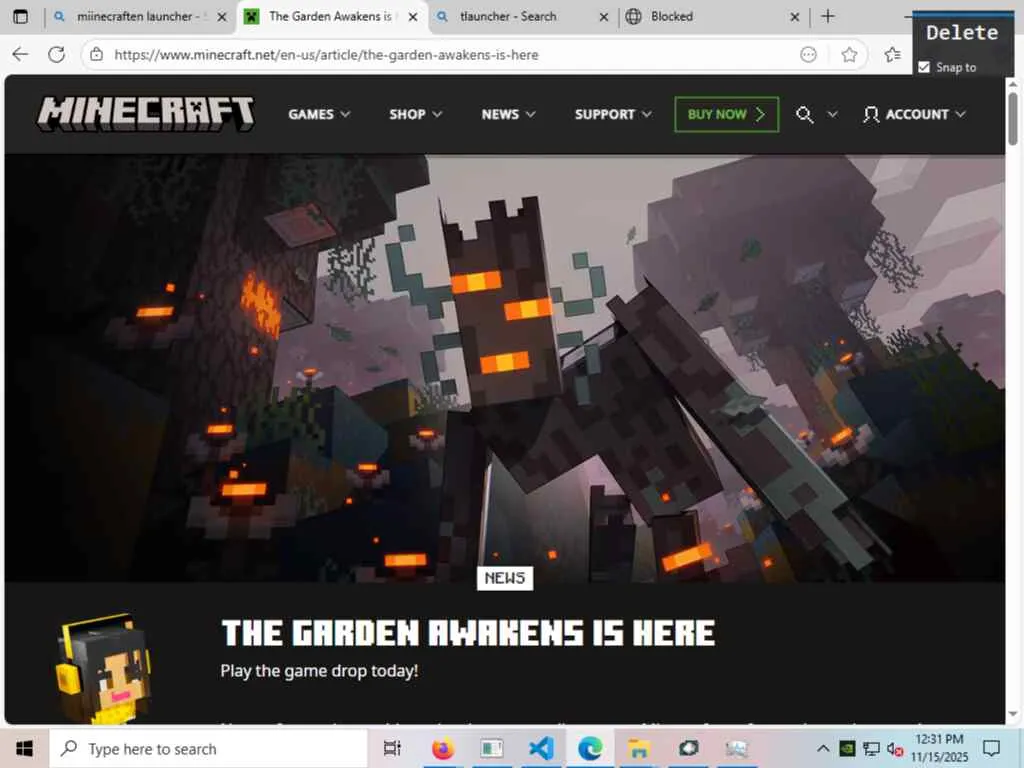Expand the chevron next to search
Viewport: 1024px width, 768px height.
tap(832, 115)
